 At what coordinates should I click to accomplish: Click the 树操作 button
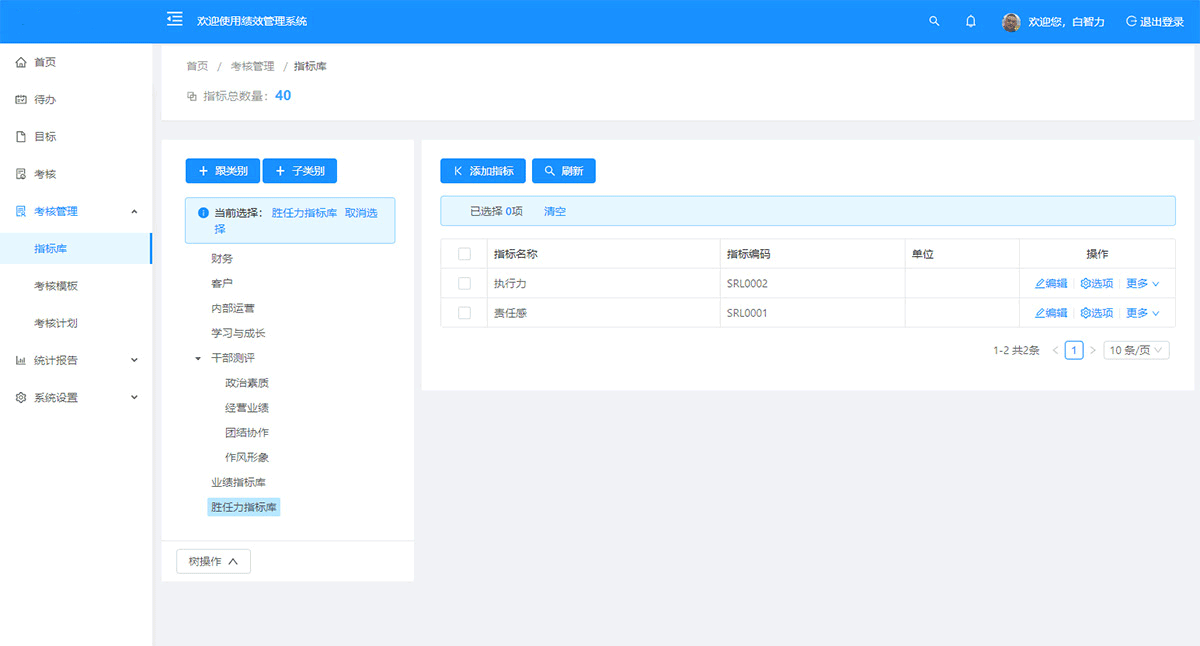click(213, 561)
